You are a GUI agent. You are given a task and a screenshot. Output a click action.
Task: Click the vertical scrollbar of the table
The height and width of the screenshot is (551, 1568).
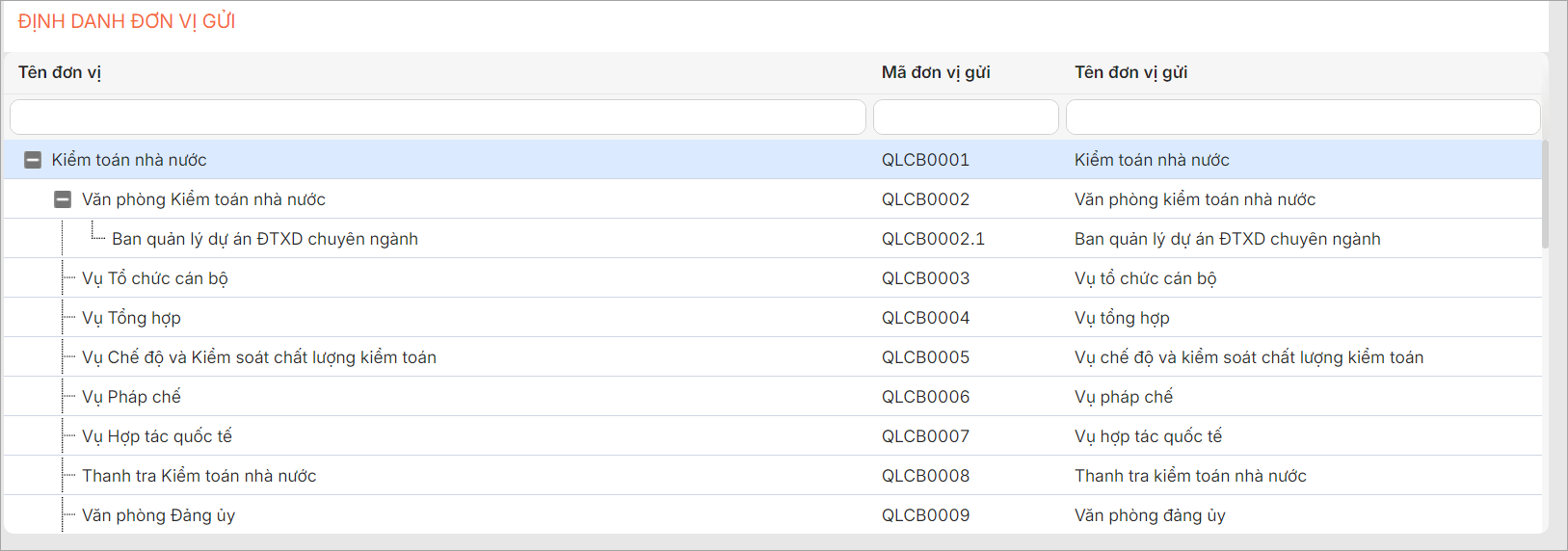click(x=1545, y=195)
